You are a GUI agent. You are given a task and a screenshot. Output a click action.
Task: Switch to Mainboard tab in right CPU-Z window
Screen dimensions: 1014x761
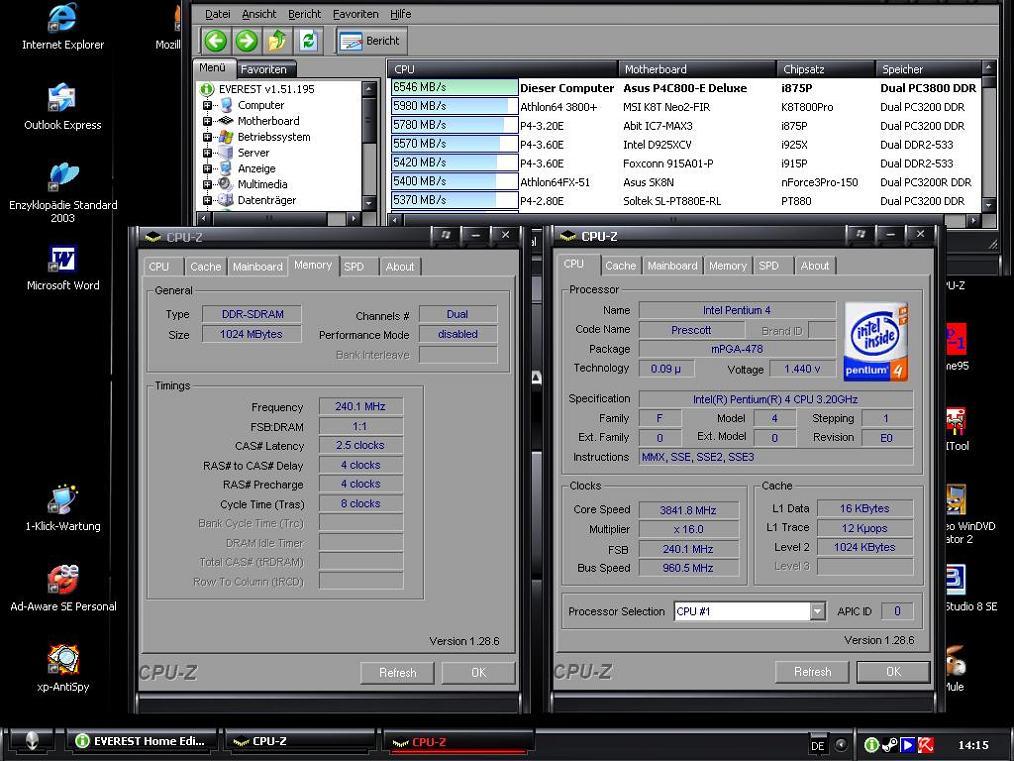pos(673,265)
